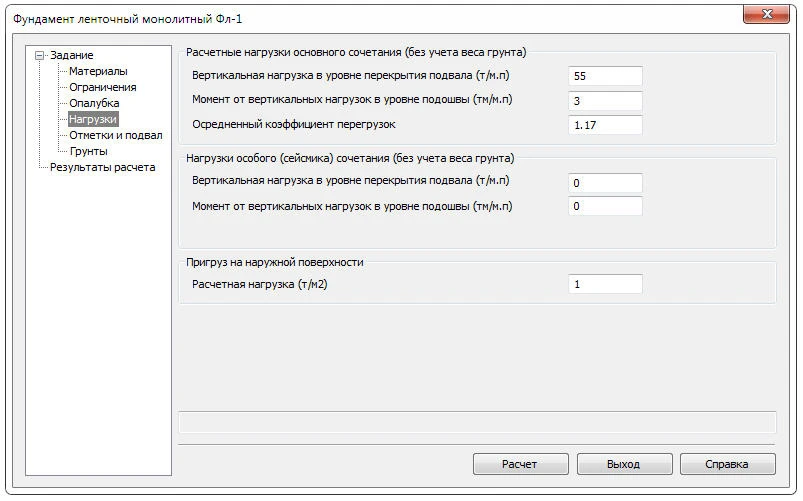Collapse the Задание tree node

[x=39, y=56]
